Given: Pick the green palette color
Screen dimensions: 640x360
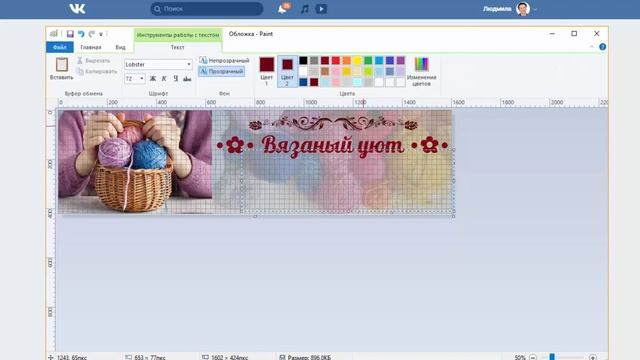Looking at the screenshot, I should [368, 60].
